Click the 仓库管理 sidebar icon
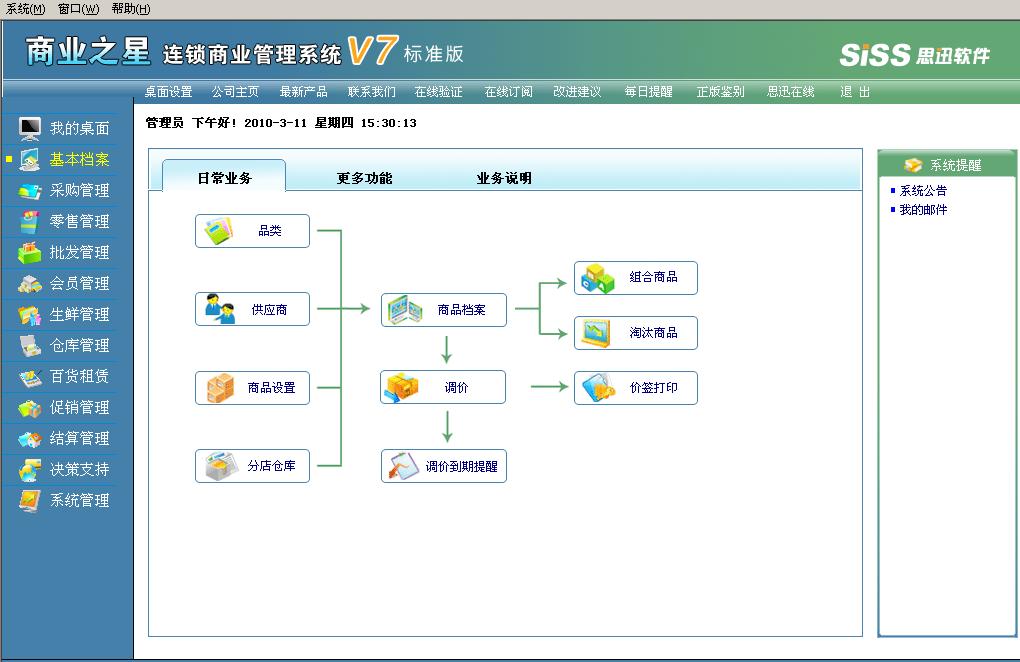 (x=30, y=345)
